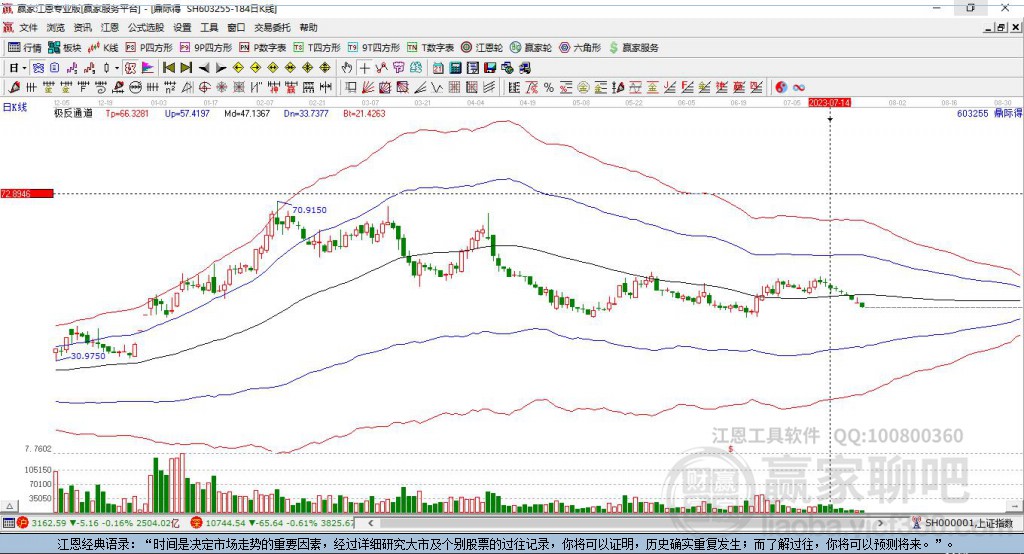This screenshot has width=1024, height=554.
Task: Open the 帮助 menu
Action: (x=308, y=27)
